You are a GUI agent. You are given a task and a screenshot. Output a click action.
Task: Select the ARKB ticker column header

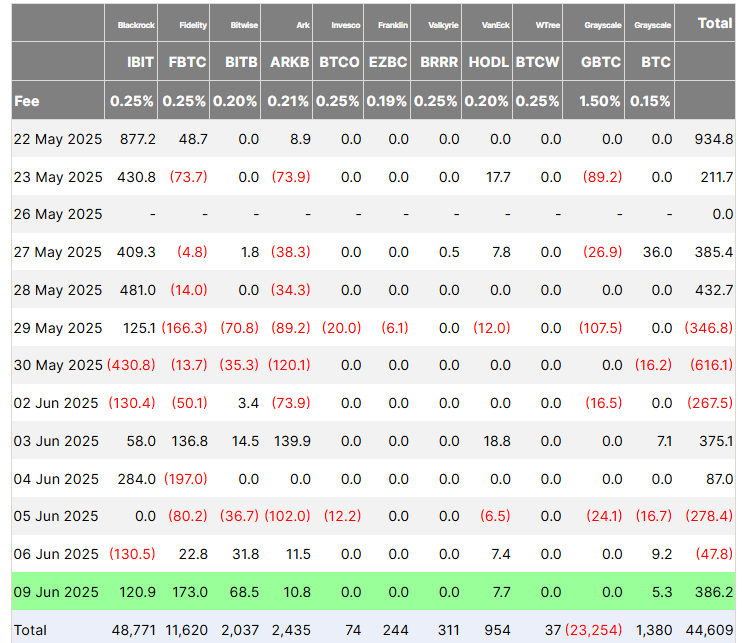[290, 62]
